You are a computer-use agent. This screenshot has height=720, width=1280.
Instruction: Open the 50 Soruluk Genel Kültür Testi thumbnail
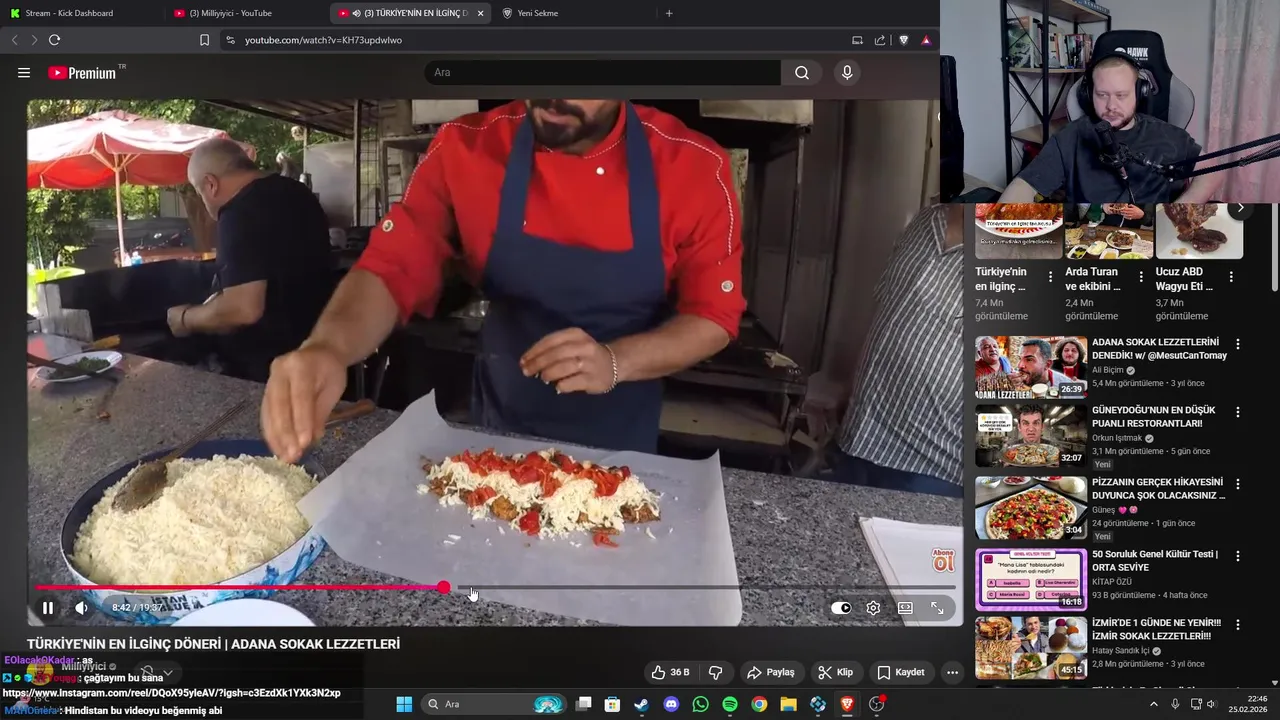[1030, 579]
